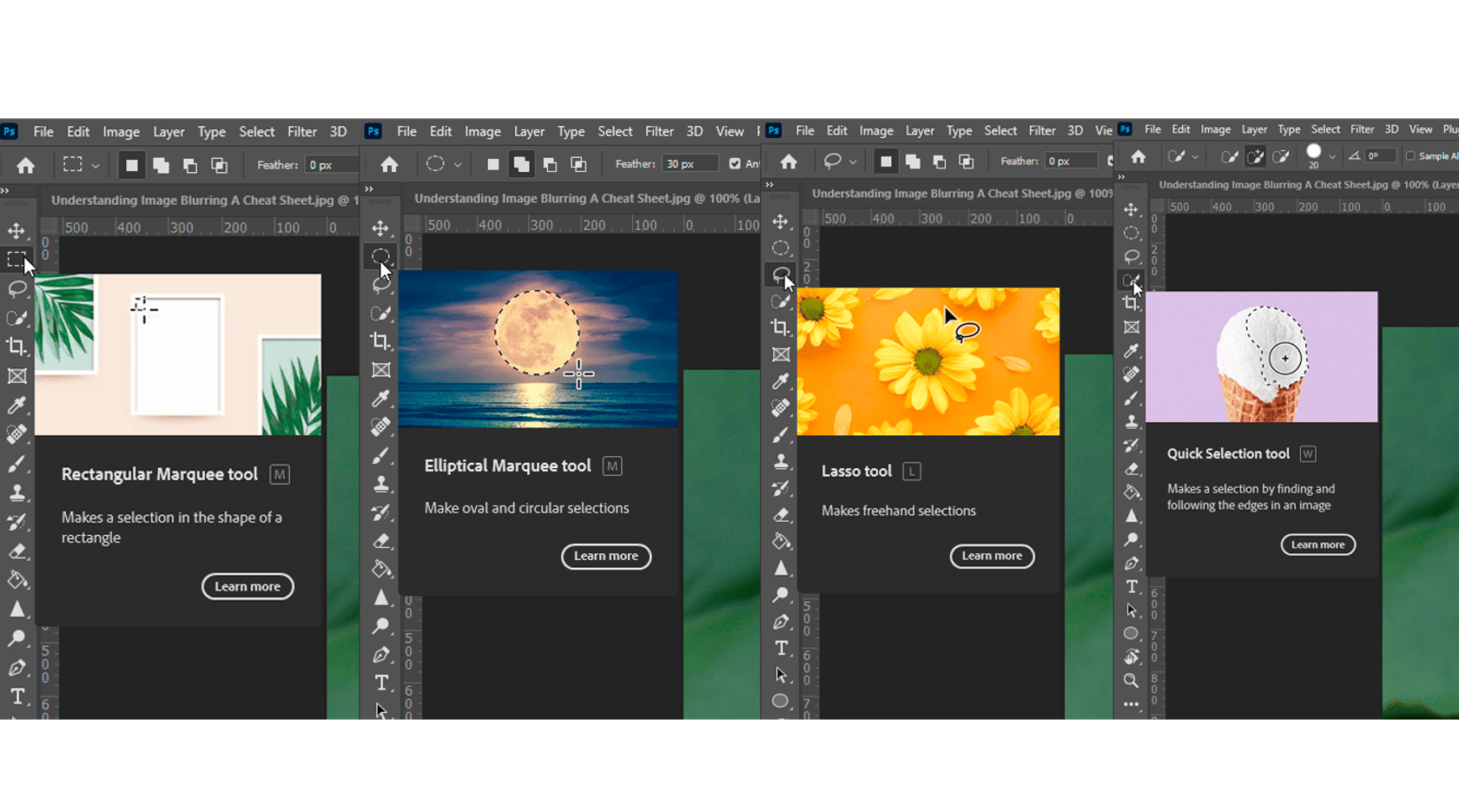This screenshot has height=812, width=1459.
Task: Go Home in the Lasso panel options bar
Action: coord(789,162)
